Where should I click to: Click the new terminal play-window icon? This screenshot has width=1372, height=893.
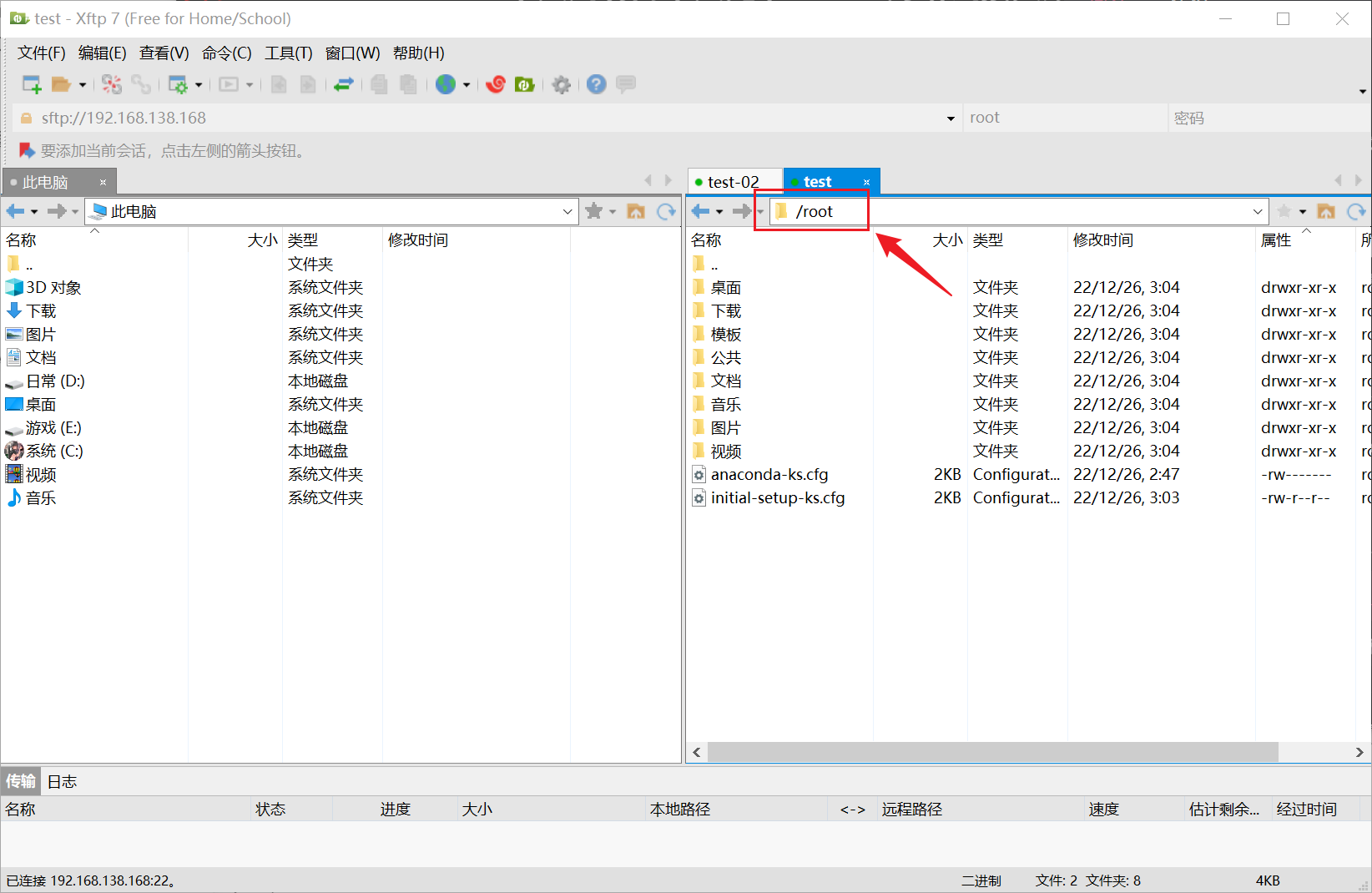tap(229, 84)
